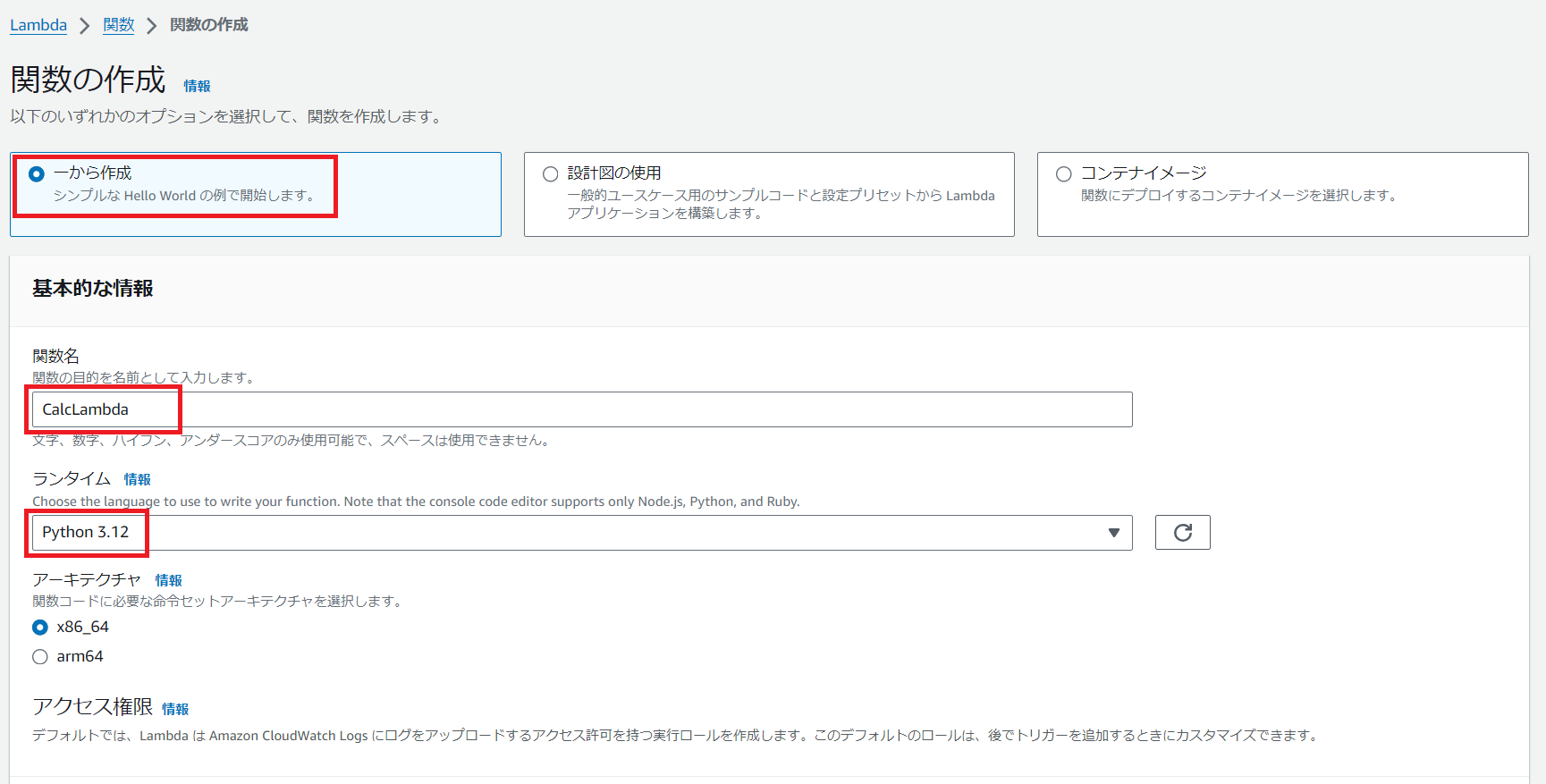Open the Python 3.12 runtime combo box

point(572,533)
